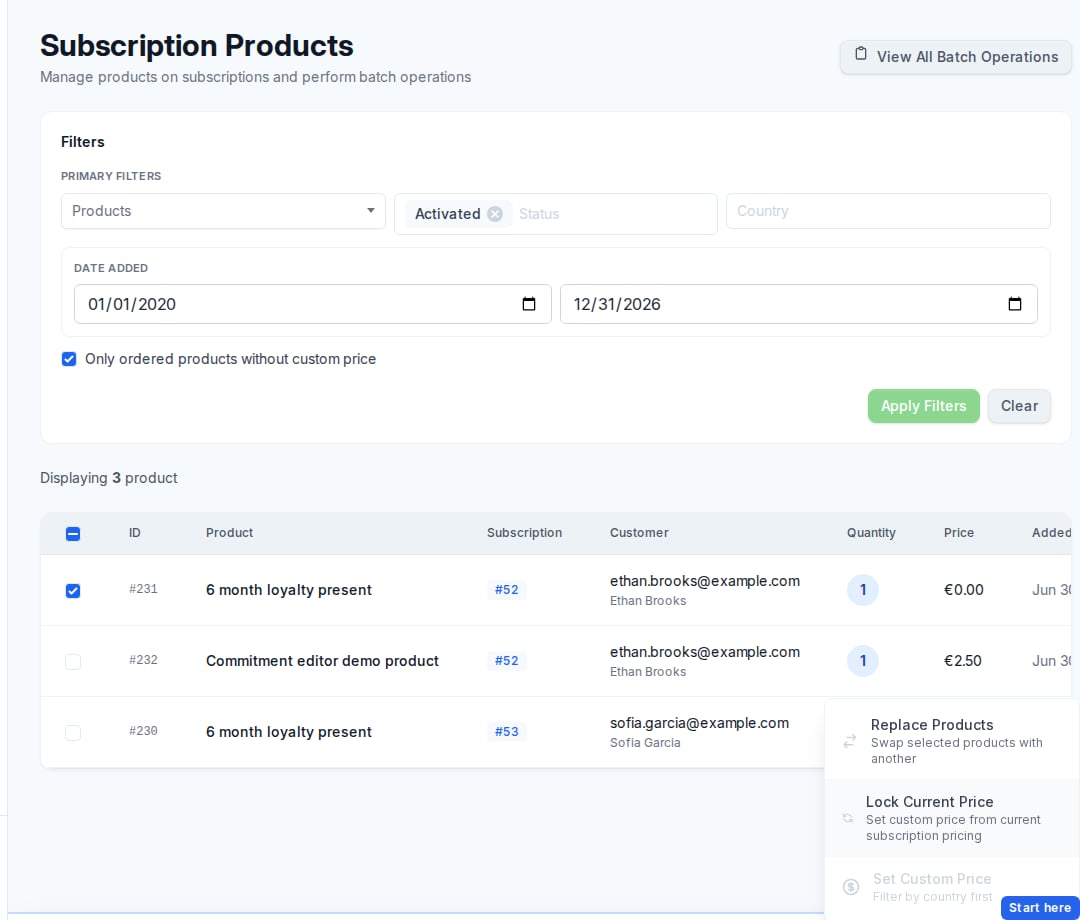Open the end date calendar picker icon

coord(1014,304)
